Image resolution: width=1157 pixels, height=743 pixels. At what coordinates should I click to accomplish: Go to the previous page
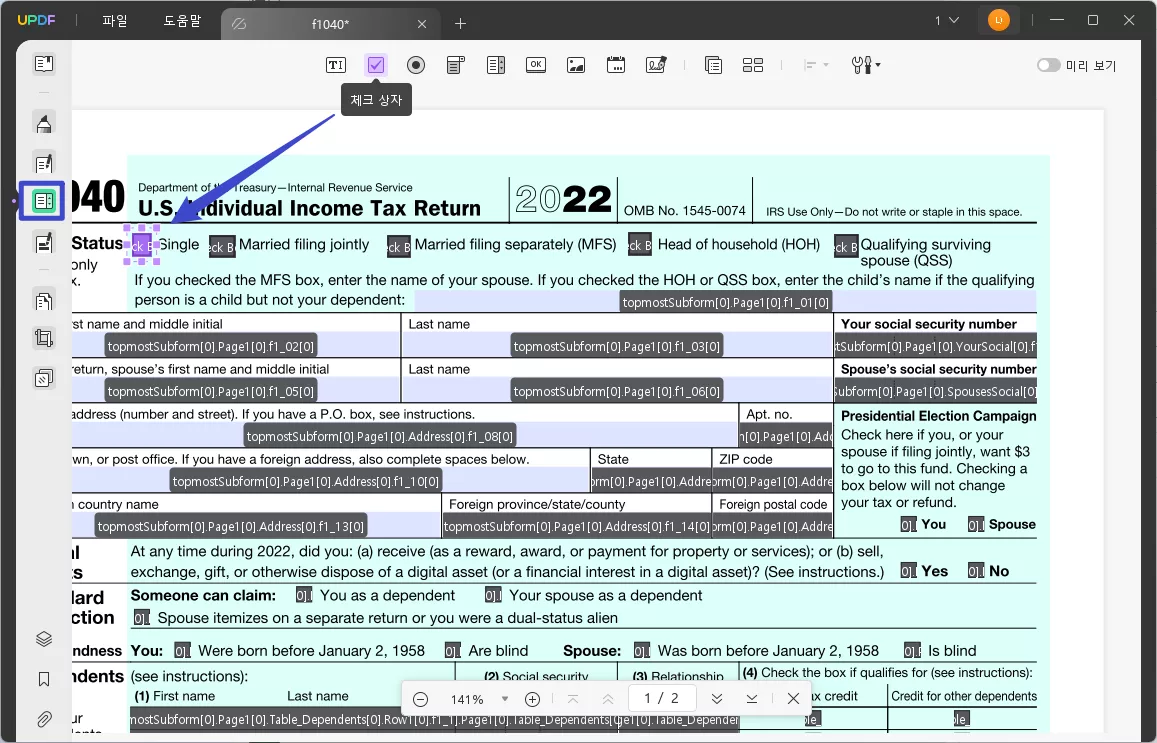(607, 699)
